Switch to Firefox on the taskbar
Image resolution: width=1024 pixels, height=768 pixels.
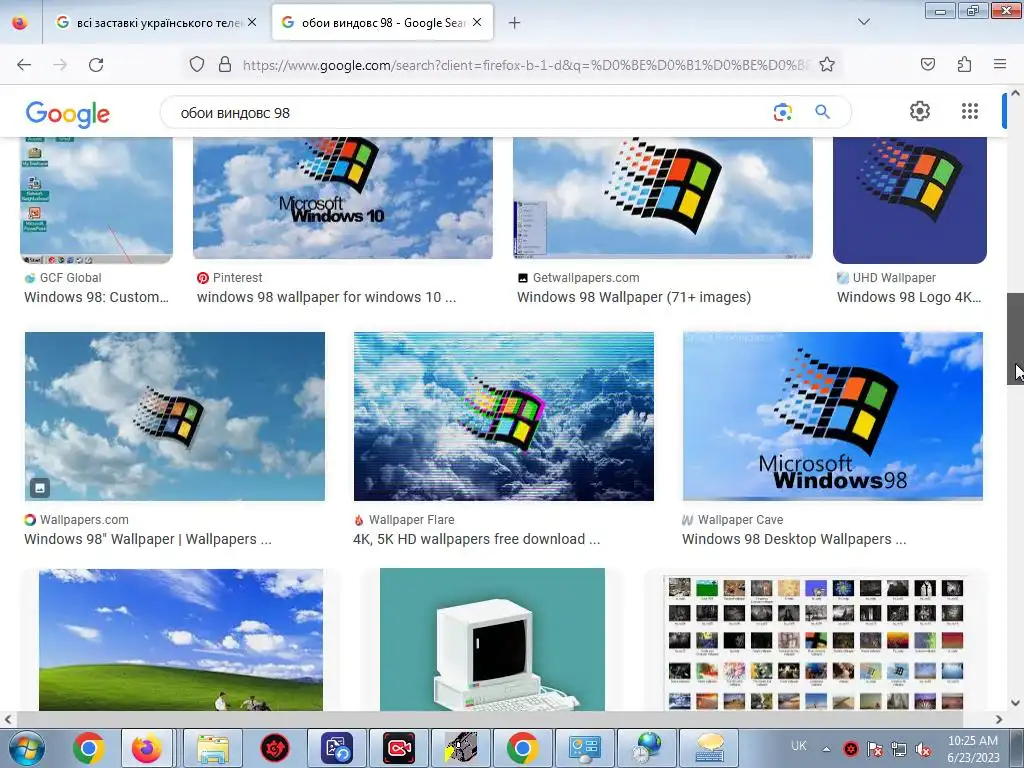146,748
